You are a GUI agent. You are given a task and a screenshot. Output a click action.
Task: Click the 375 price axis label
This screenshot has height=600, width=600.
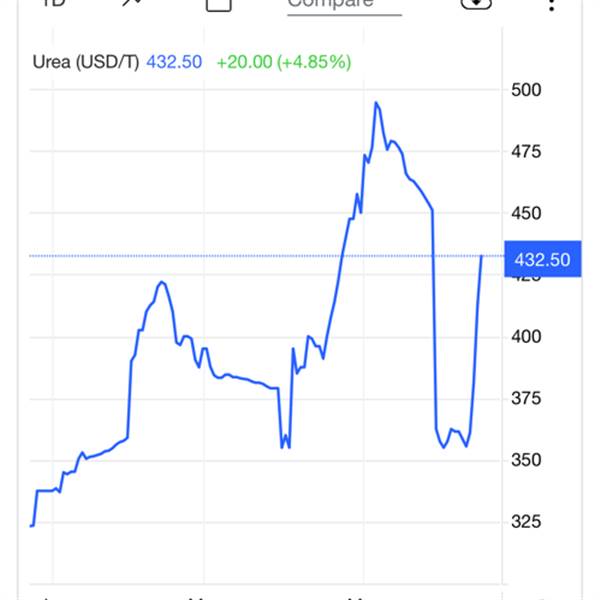coord(526,399)
